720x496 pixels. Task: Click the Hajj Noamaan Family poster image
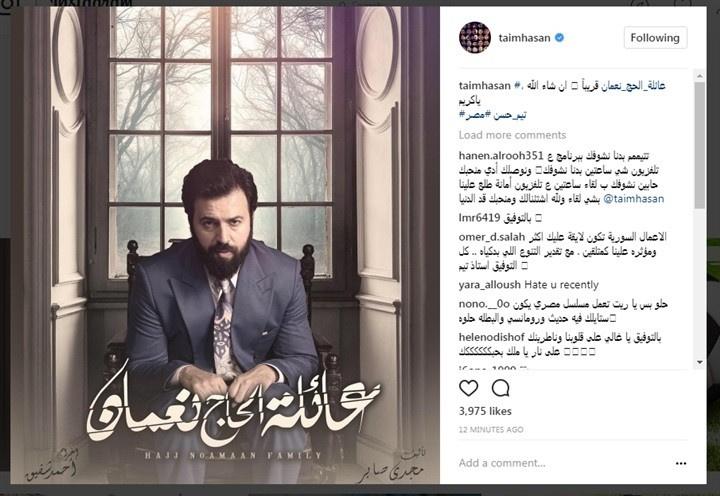point(225,245)
